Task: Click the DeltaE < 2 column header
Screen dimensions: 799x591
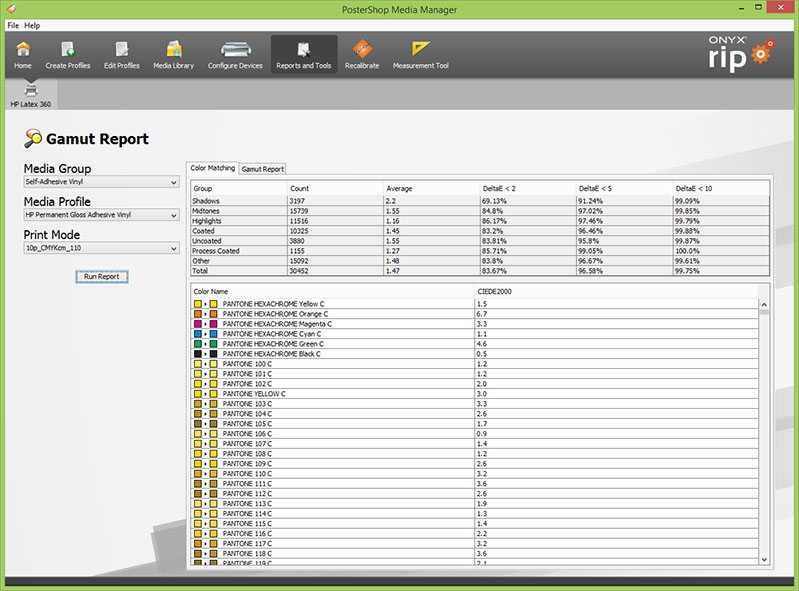Action: point(528,189)
